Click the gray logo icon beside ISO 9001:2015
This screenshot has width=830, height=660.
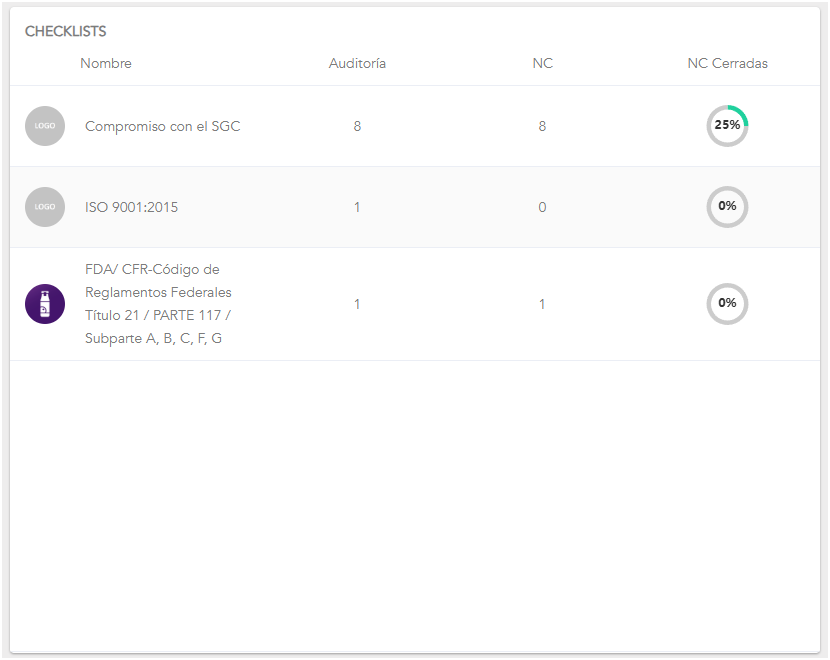click(45, 207)
